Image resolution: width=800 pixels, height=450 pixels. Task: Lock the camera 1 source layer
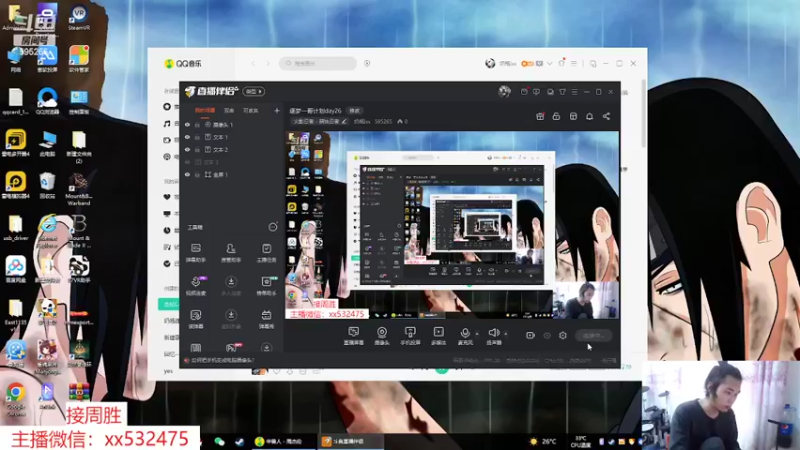click(197, 124)
